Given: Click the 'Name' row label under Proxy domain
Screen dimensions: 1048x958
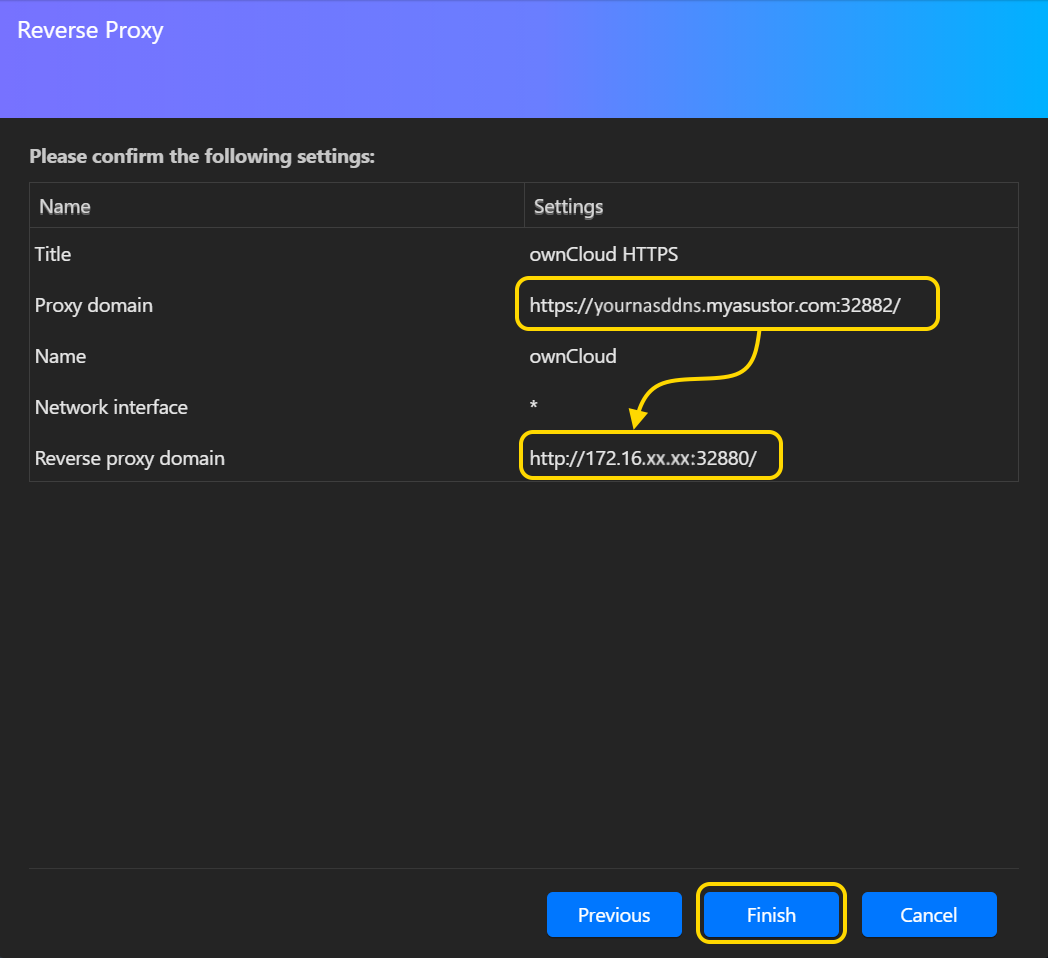Looking at the screenshot, I should 60,356.
